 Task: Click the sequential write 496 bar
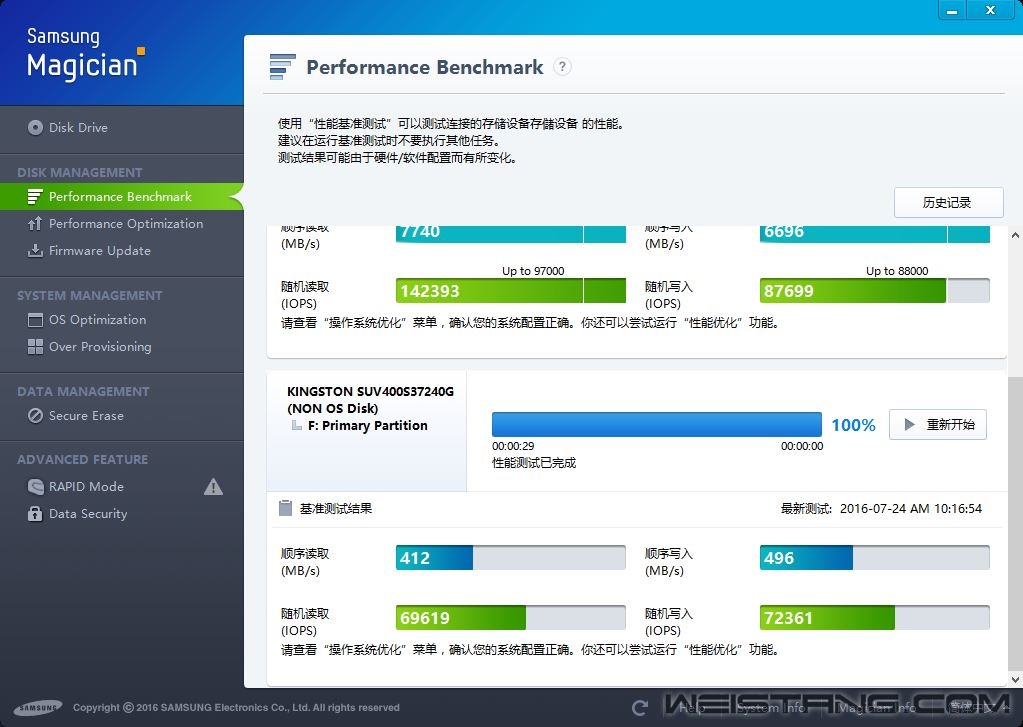tap(874, 558)
